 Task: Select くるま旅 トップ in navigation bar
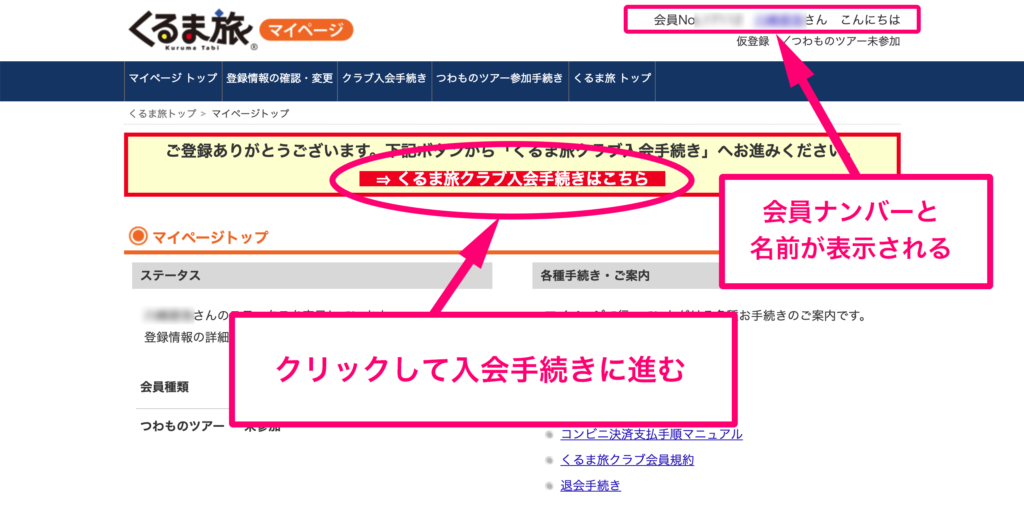pos(610,79)
